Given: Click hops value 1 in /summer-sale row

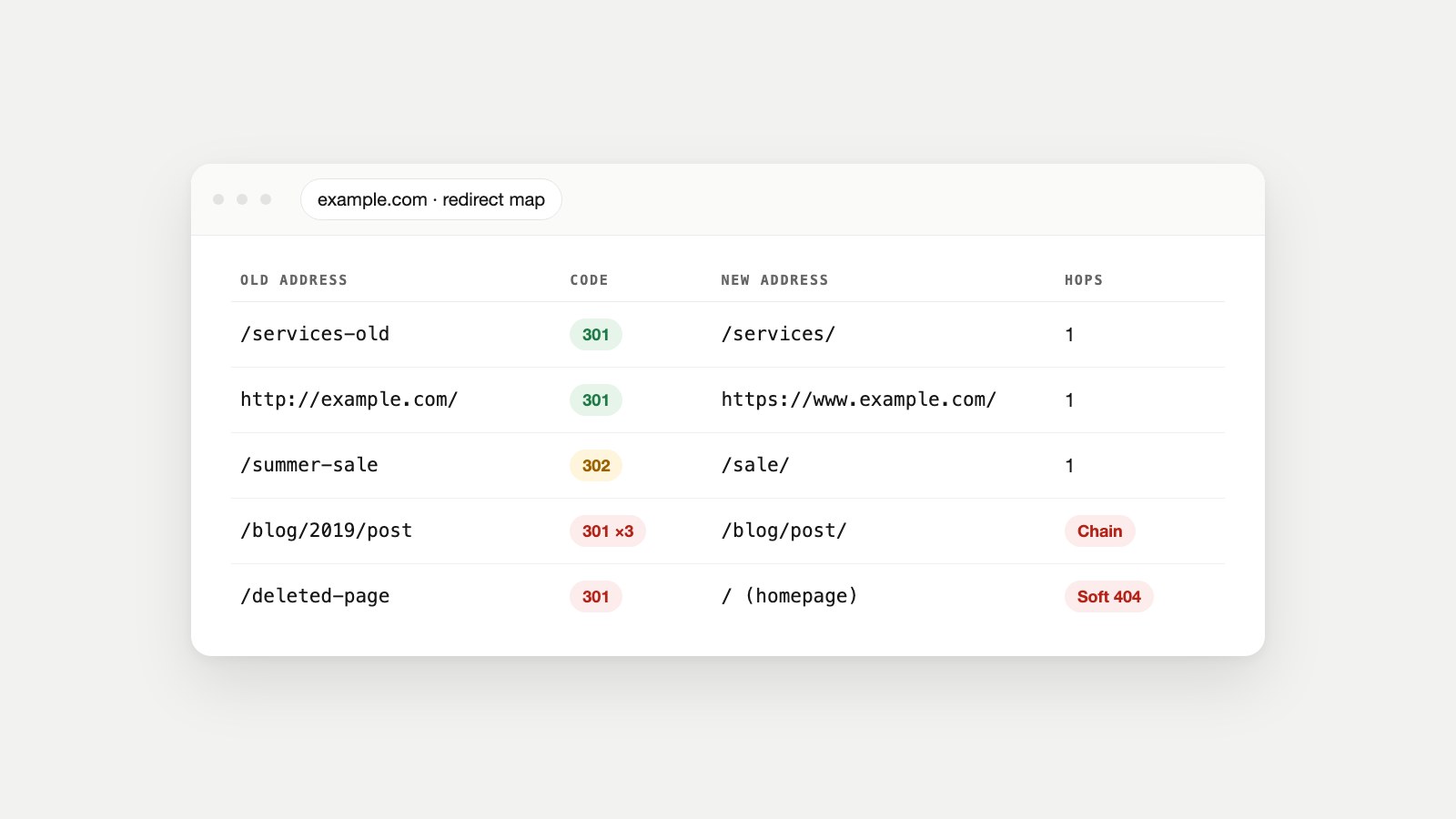Looking at the screenshot, I should click(x=1069, y=466).
